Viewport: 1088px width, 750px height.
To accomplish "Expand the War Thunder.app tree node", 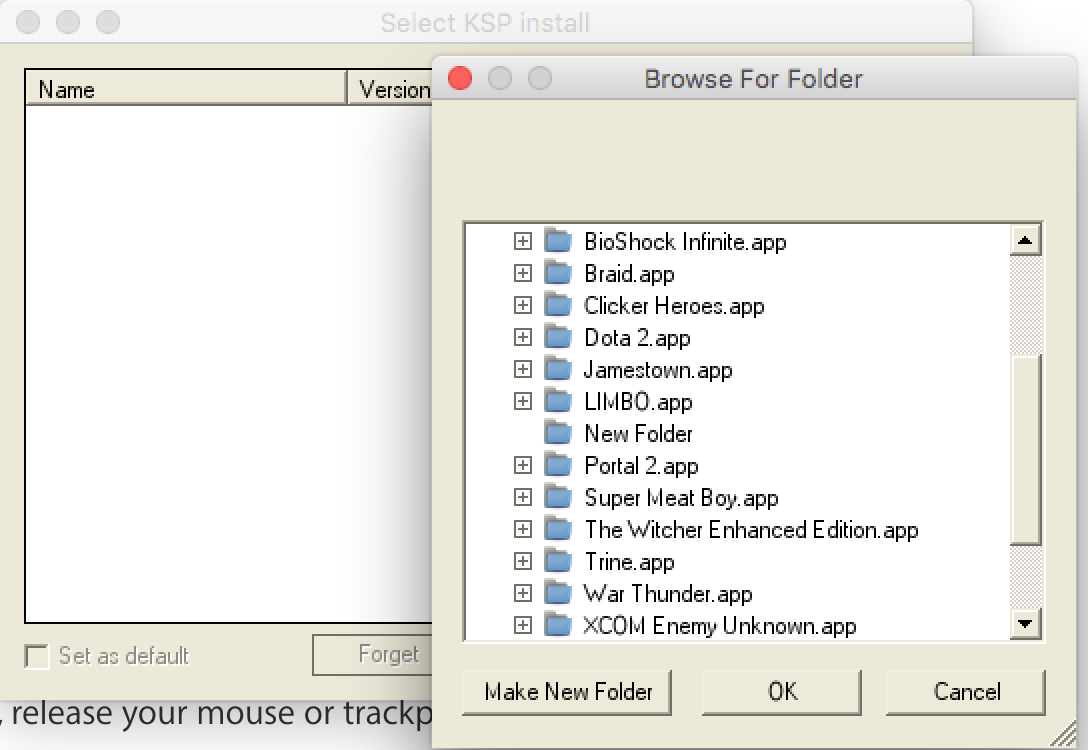I will point(522,593).
